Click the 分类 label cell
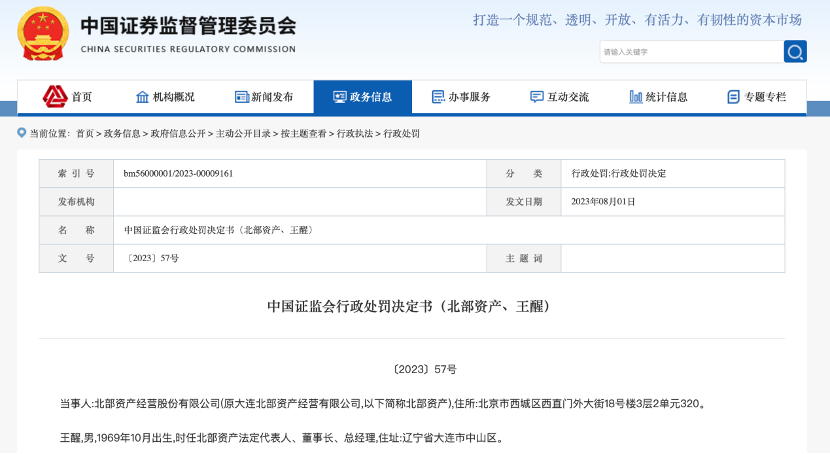 (524, 174)
